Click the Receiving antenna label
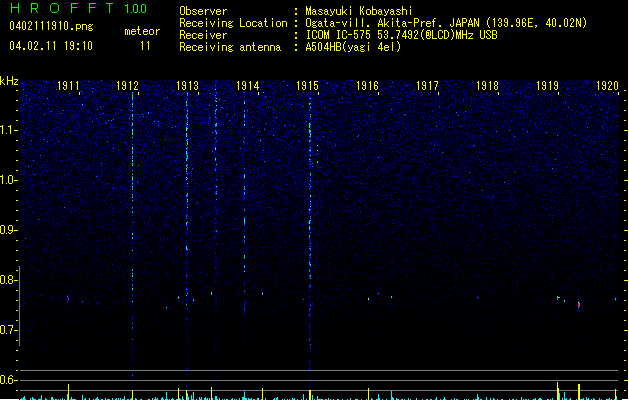The image size is (629, 400). [230, 47]
